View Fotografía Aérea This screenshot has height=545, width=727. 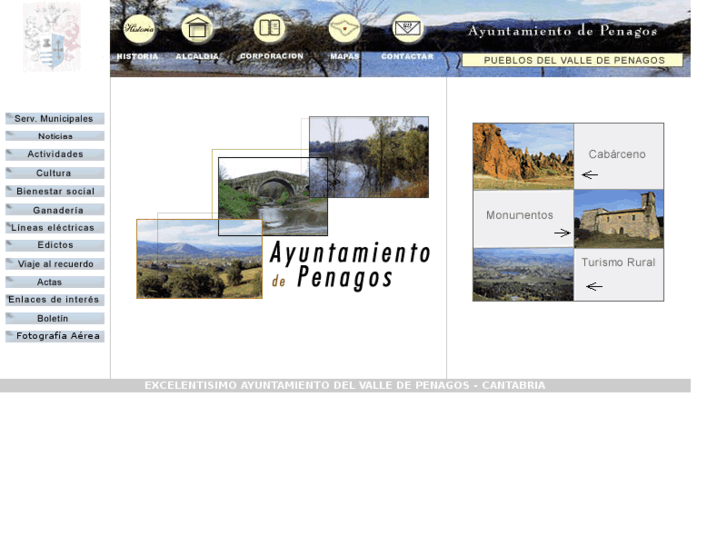coord(55,336)
